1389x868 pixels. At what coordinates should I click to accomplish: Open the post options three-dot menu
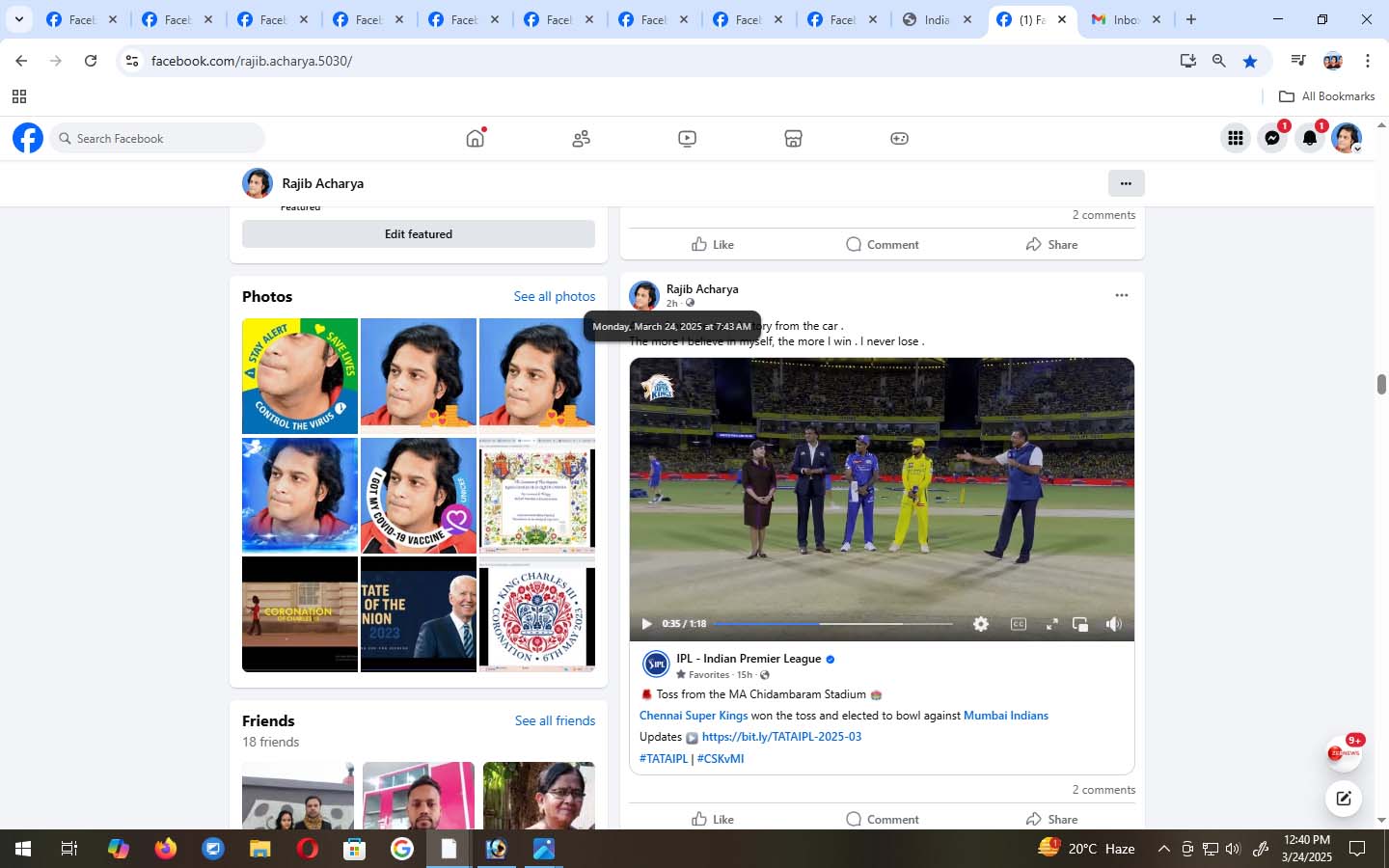(x=1121, y=295)
